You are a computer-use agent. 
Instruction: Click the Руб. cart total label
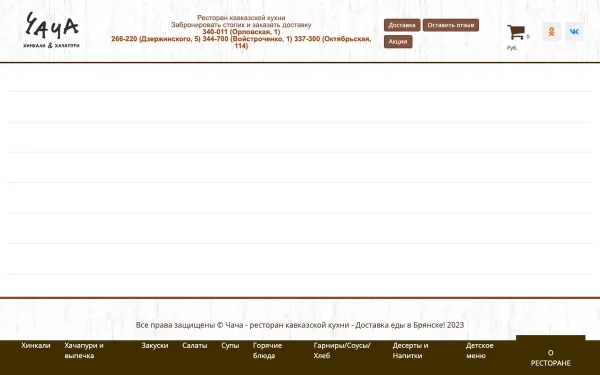pos(512,48)
